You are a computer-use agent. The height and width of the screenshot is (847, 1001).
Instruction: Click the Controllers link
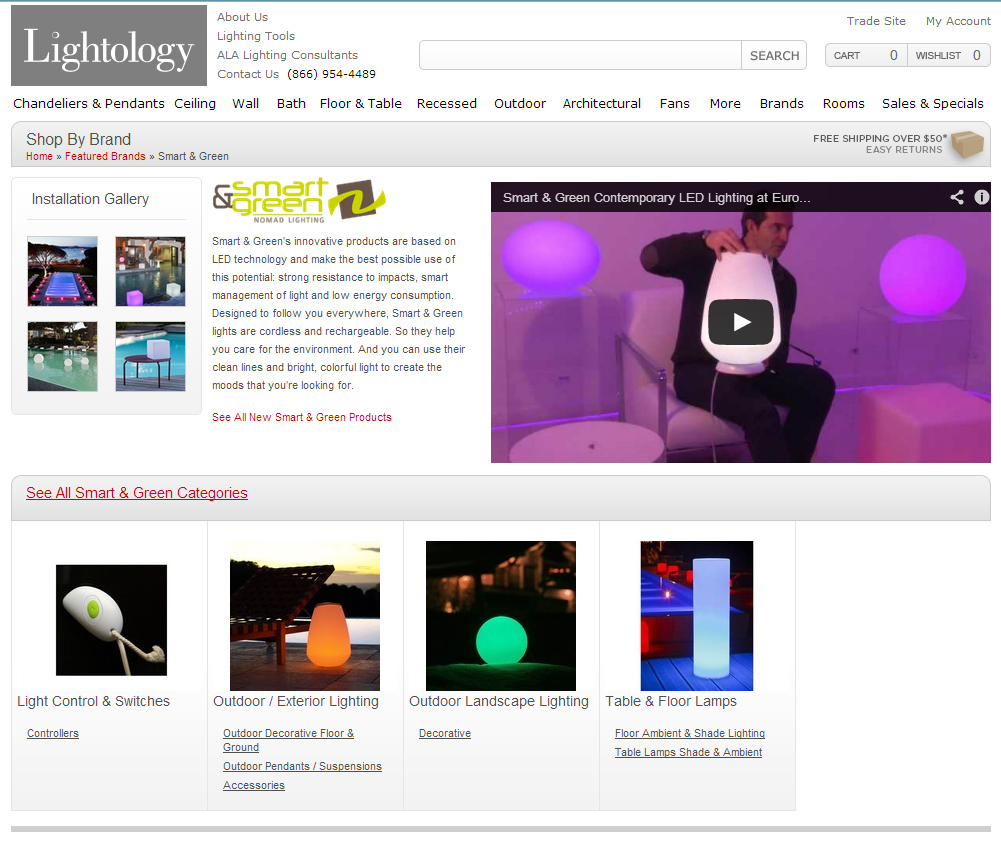pos(53,733)
